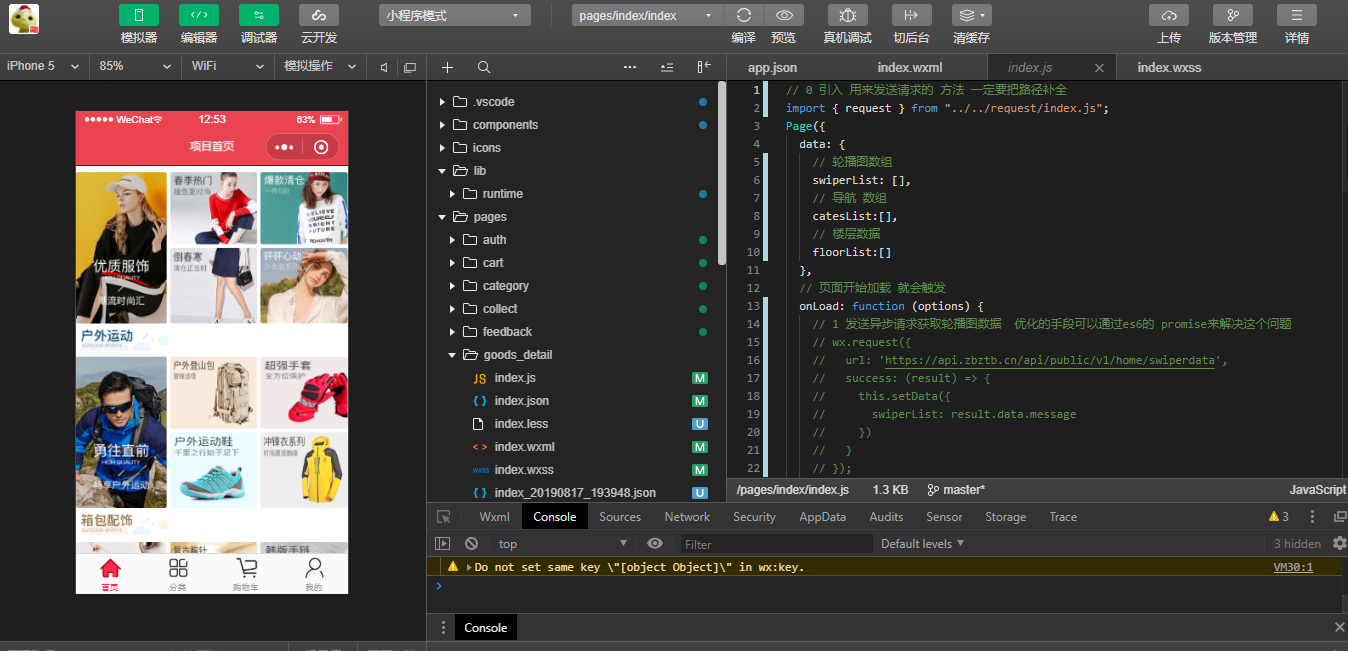Toggle the Debugger (调试器) panel icon
The height and width of the screenshot is (651, 1348).
coord(259,15)
